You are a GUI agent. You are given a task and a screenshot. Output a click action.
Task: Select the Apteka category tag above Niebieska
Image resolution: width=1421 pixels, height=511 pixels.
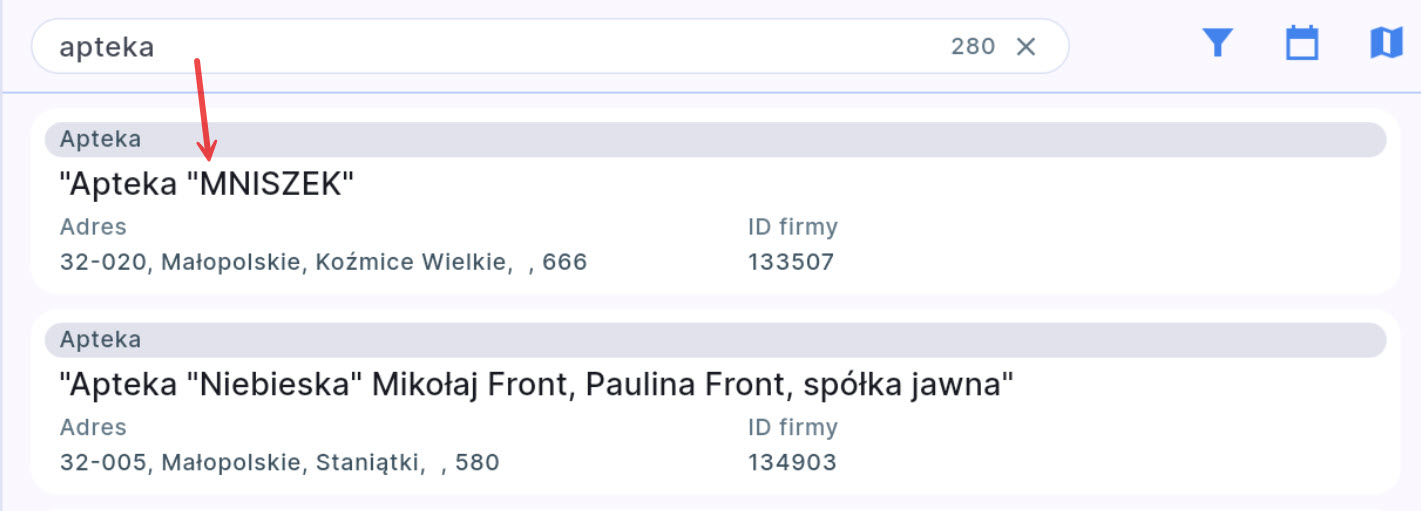coord(100,340)
